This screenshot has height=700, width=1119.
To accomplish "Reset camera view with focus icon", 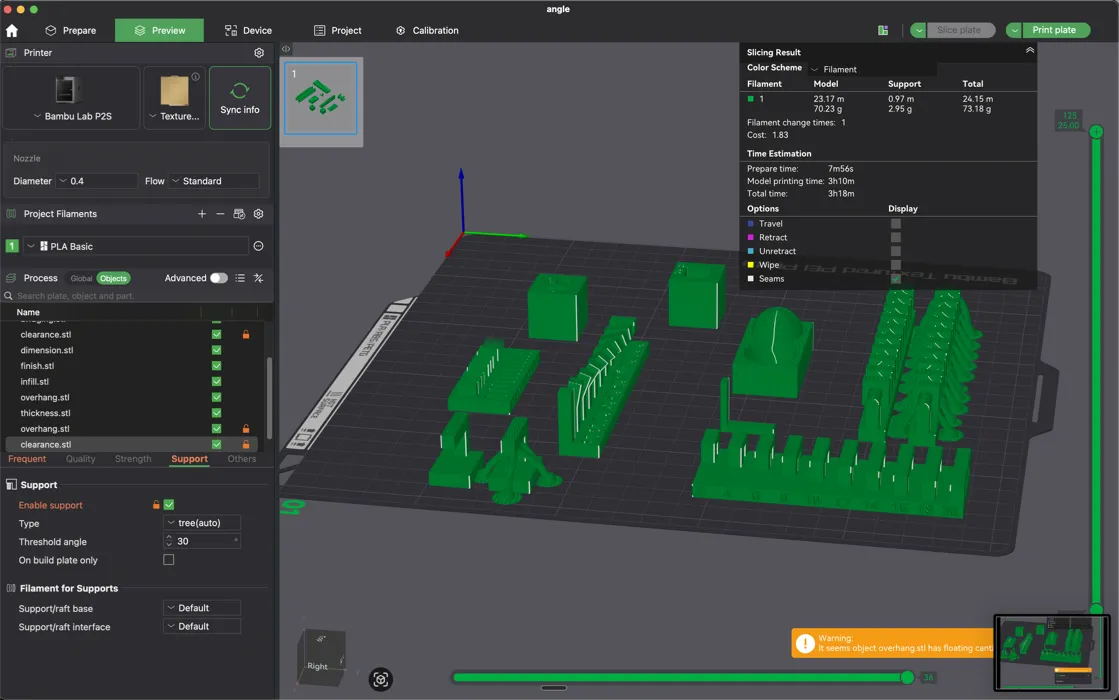I will point(380,679).
